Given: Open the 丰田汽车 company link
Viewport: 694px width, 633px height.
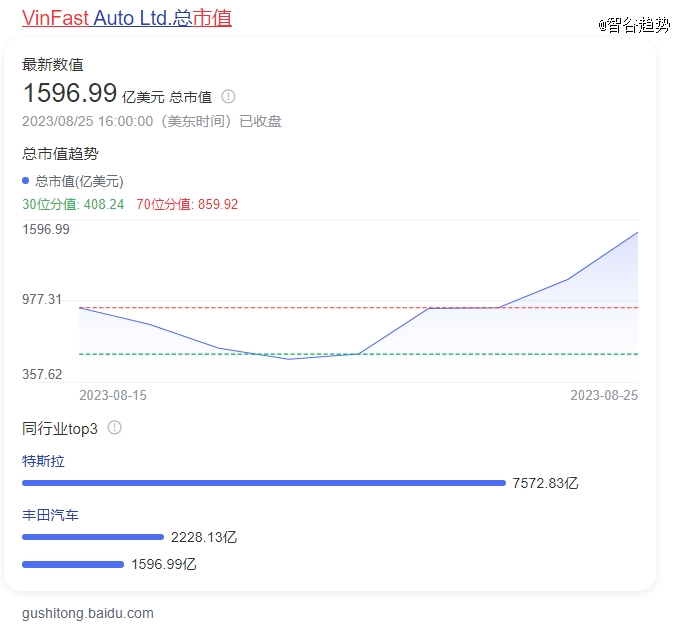Looking at the screenshot, I should point(50,515).
